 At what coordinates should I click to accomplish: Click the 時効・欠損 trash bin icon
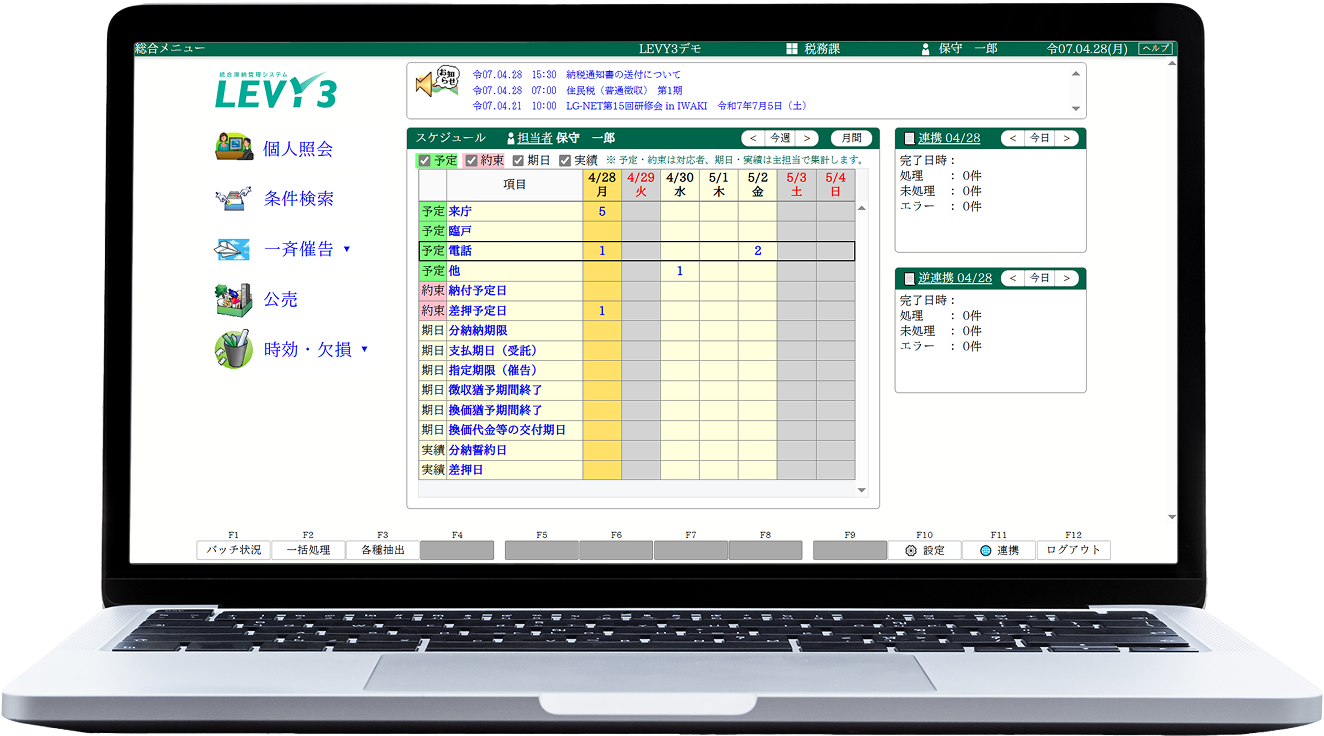[233, 349]
